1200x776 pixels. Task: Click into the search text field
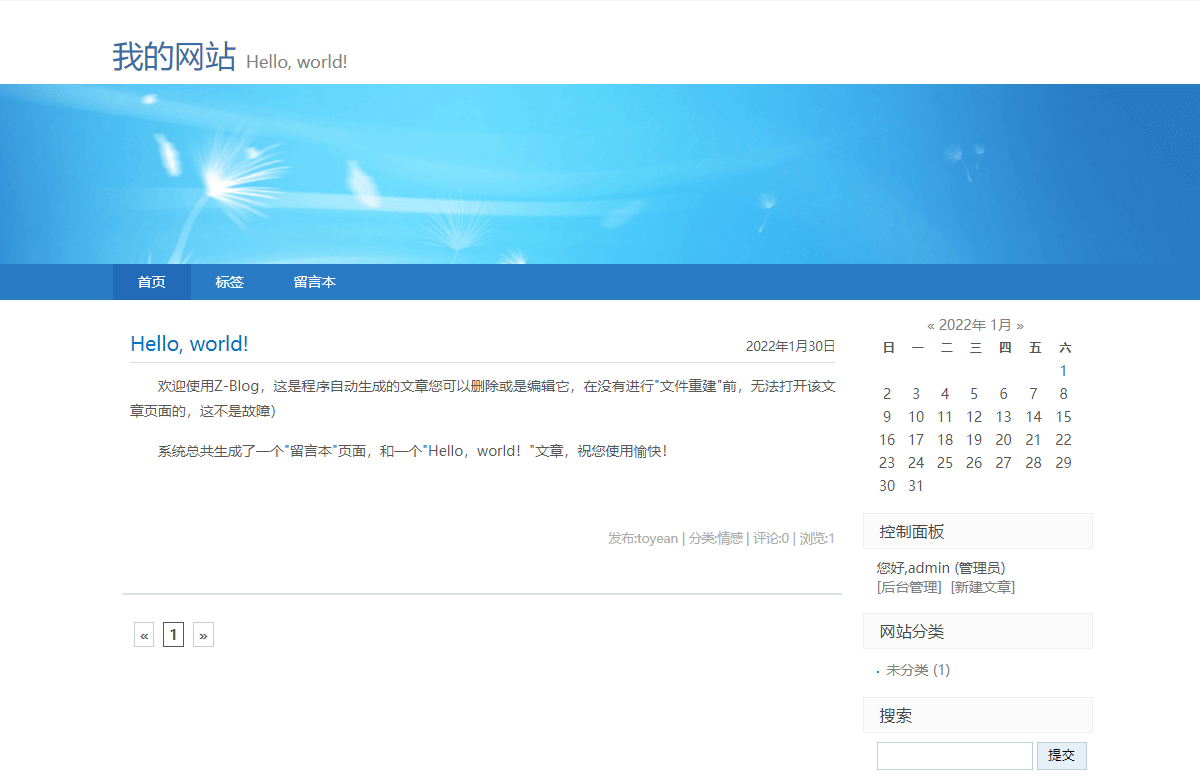(x=955, y=756)
